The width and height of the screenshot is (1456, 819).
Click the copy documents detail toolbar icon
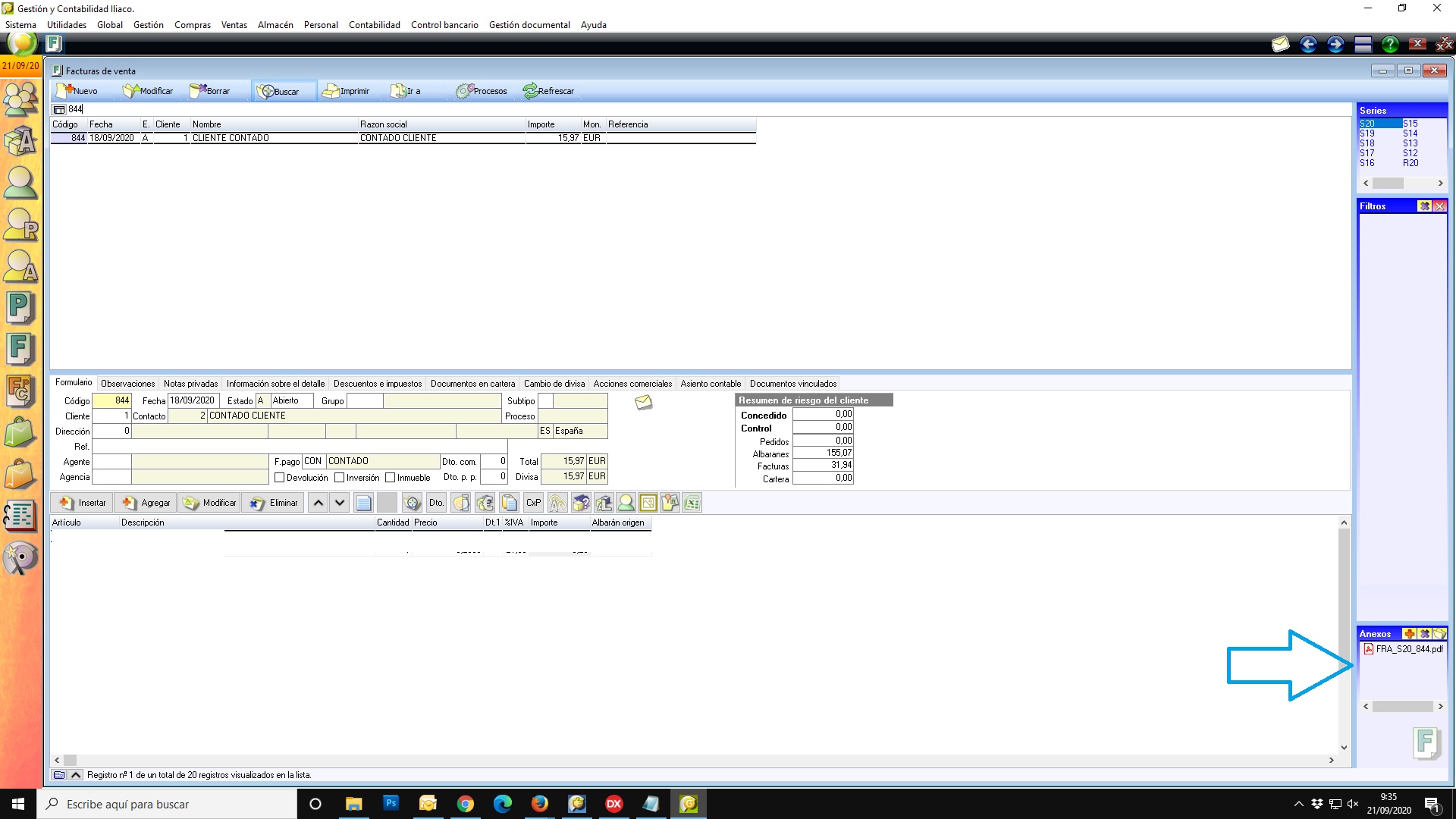[510, 503]
